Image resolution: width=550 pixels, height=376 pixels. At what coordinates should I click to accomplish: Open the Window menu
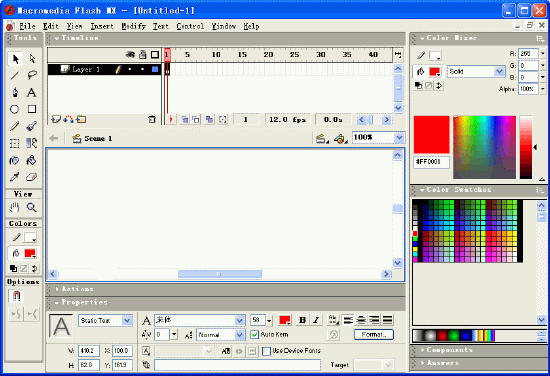[224, 26]
